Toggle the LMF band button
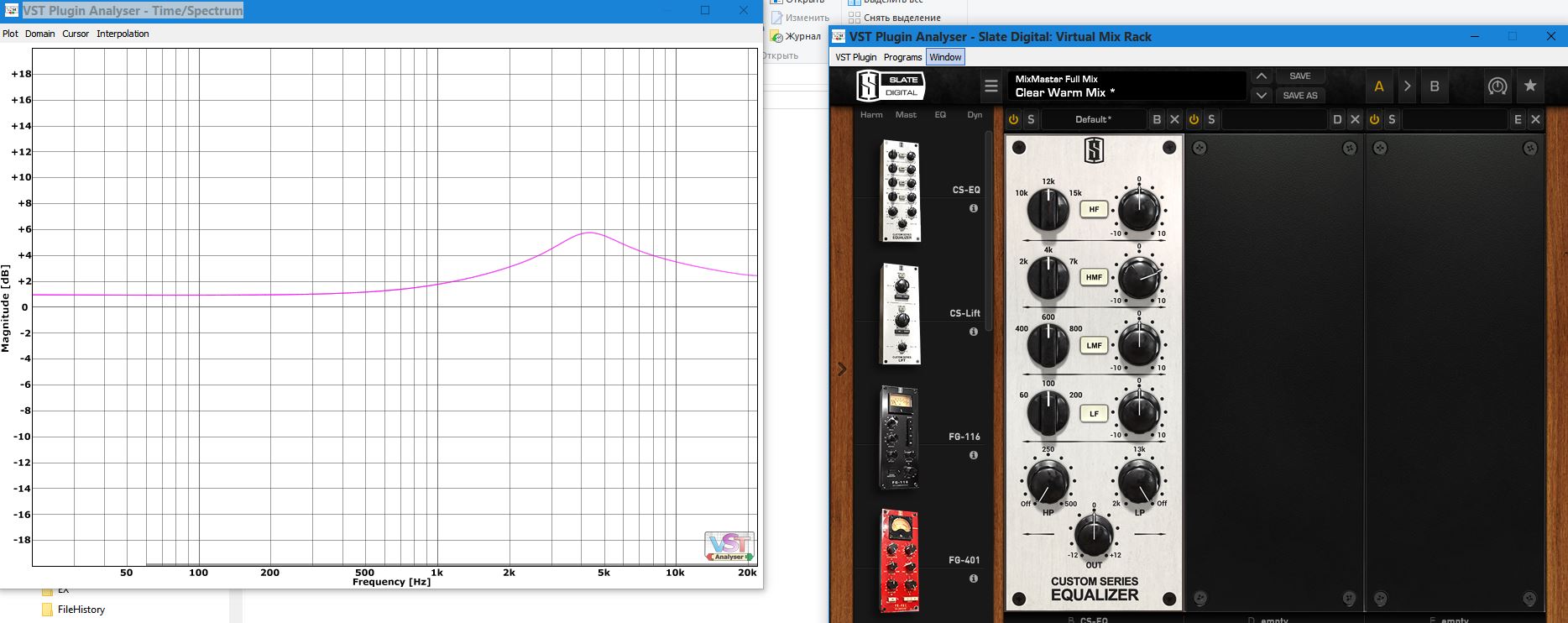 point(1095,345)
